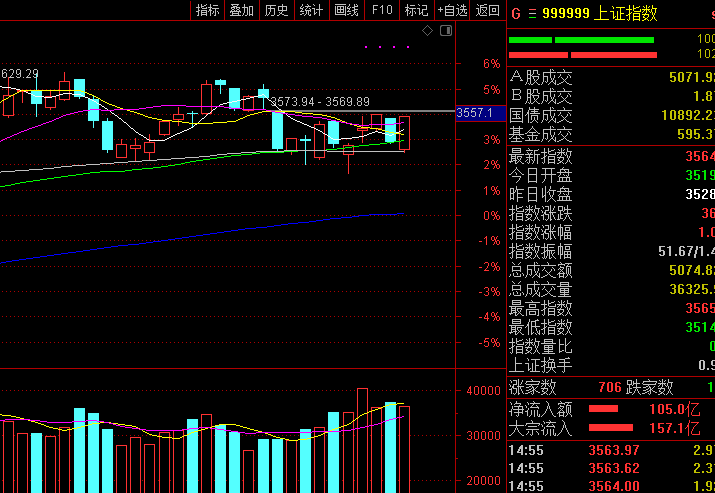Click the 指数涨幅 label
The width and height of the screenshot is (715, 493).
540,233
